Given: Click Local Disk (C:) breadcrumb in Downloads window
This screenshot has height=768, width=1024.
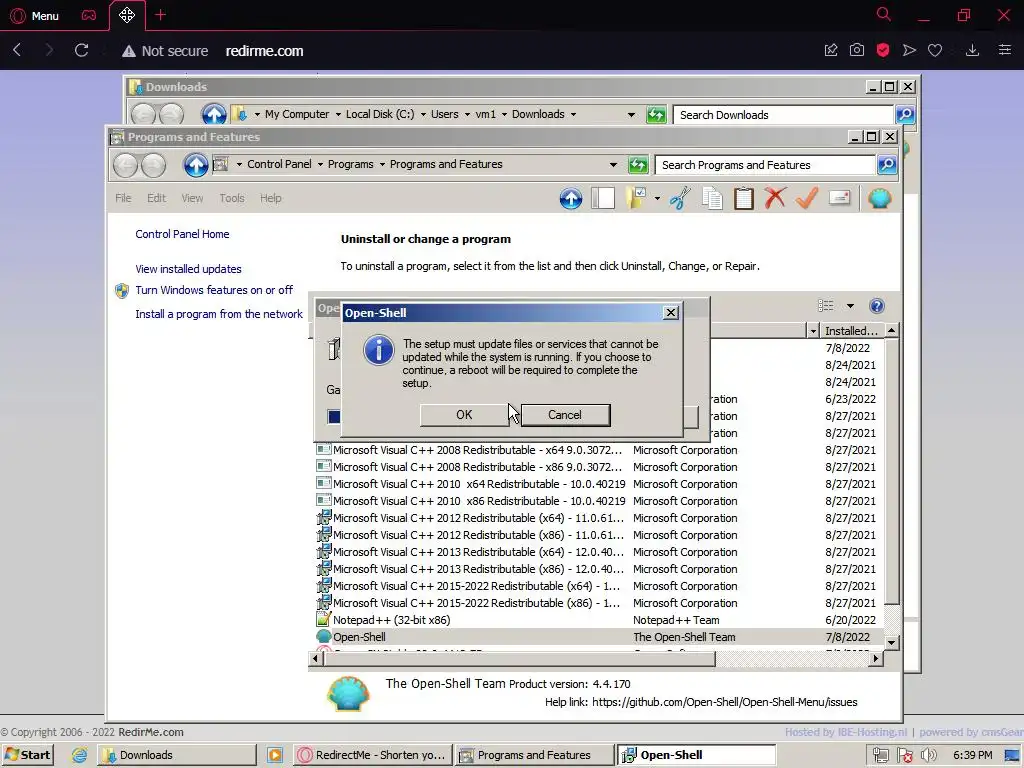Looking at the screenshot, I should [x=380, y=114].
